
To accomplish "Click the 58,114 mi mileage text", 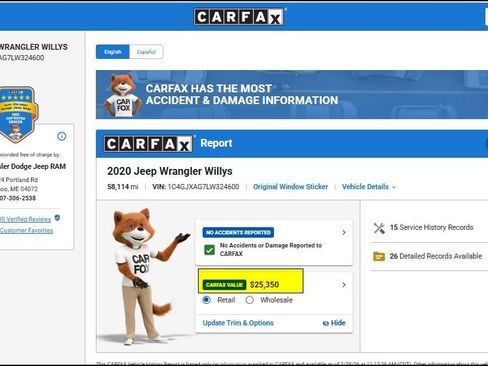I will pos(122,187).
